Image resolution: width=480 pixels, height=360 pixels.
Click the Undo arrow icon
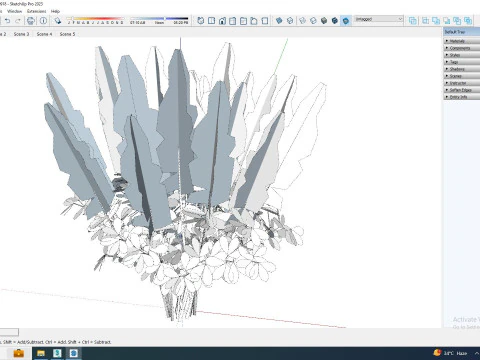point(7,21)
